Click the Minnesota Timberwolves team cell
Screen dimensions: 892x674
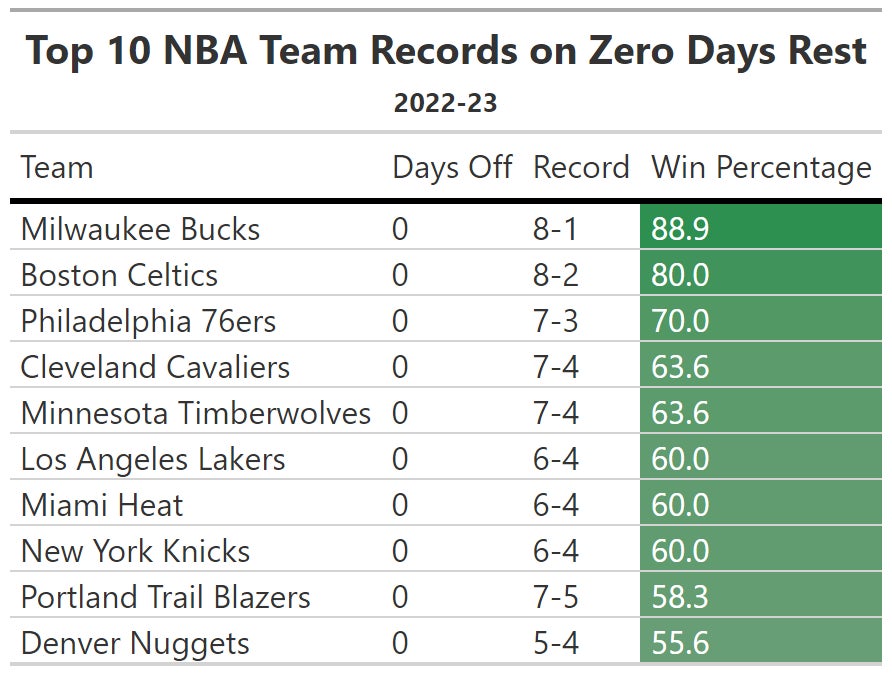(196, 413)
